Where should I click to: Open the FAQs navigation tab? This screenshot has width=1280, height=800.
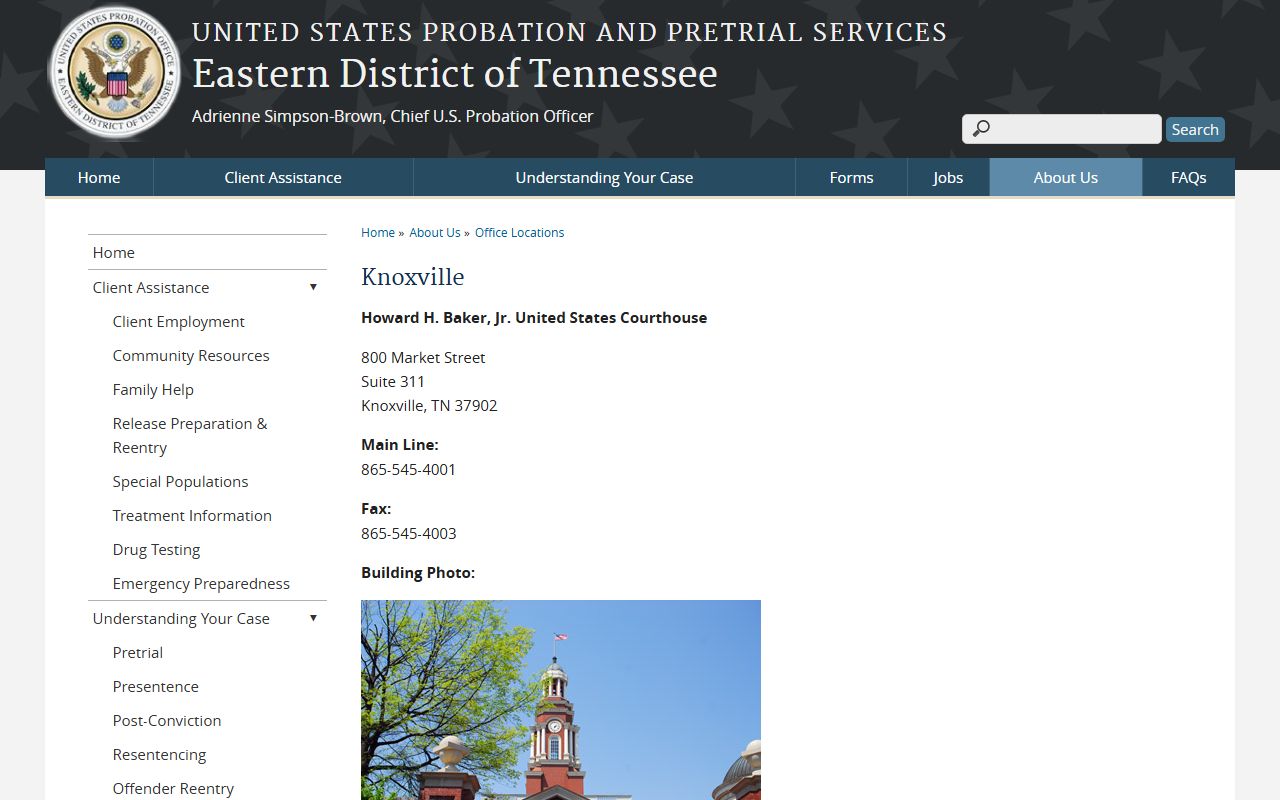point(1188,177)
